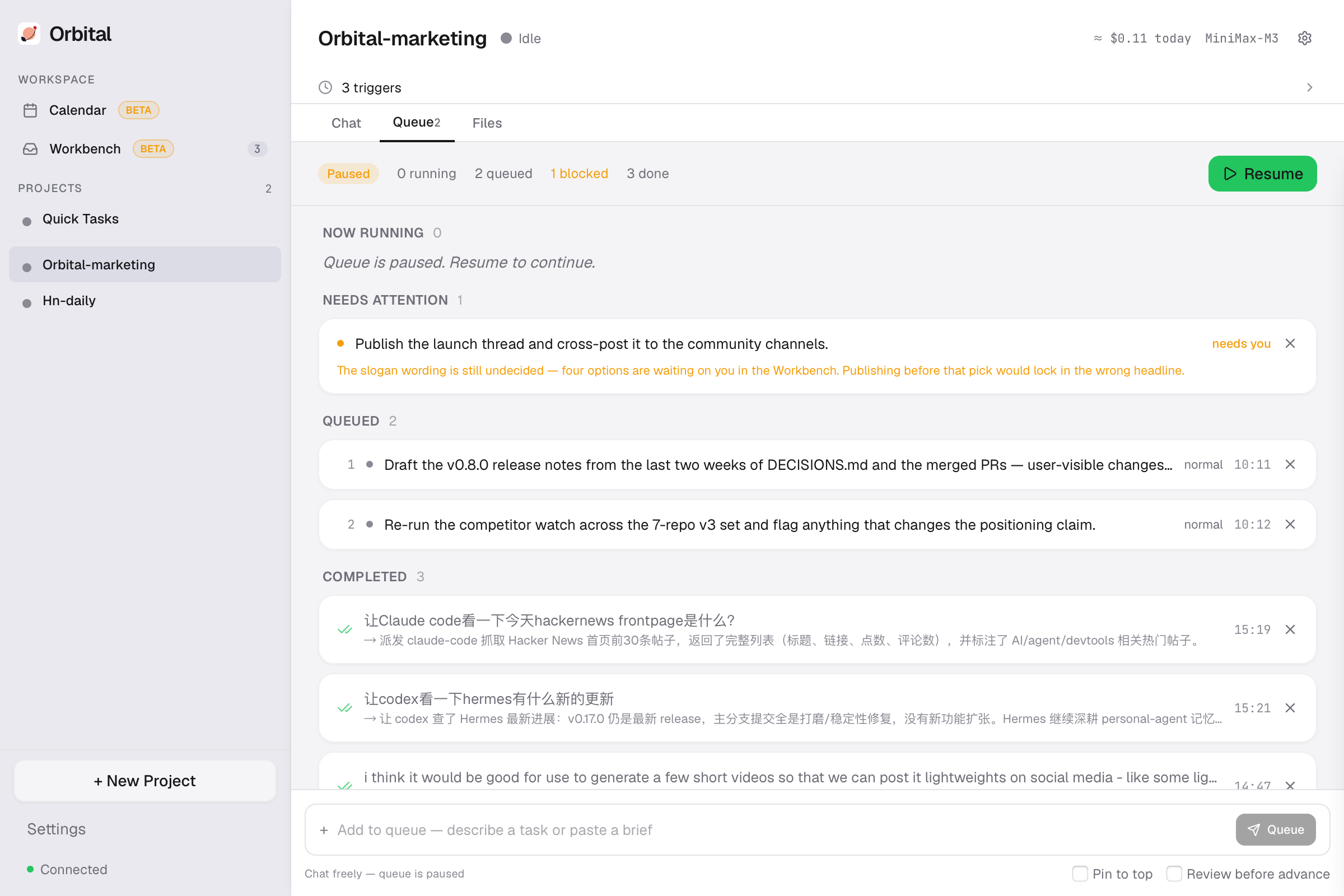This screenshot has height=896, width=1344.
Task: Click the needs you label
Action: pos(1241,343)
